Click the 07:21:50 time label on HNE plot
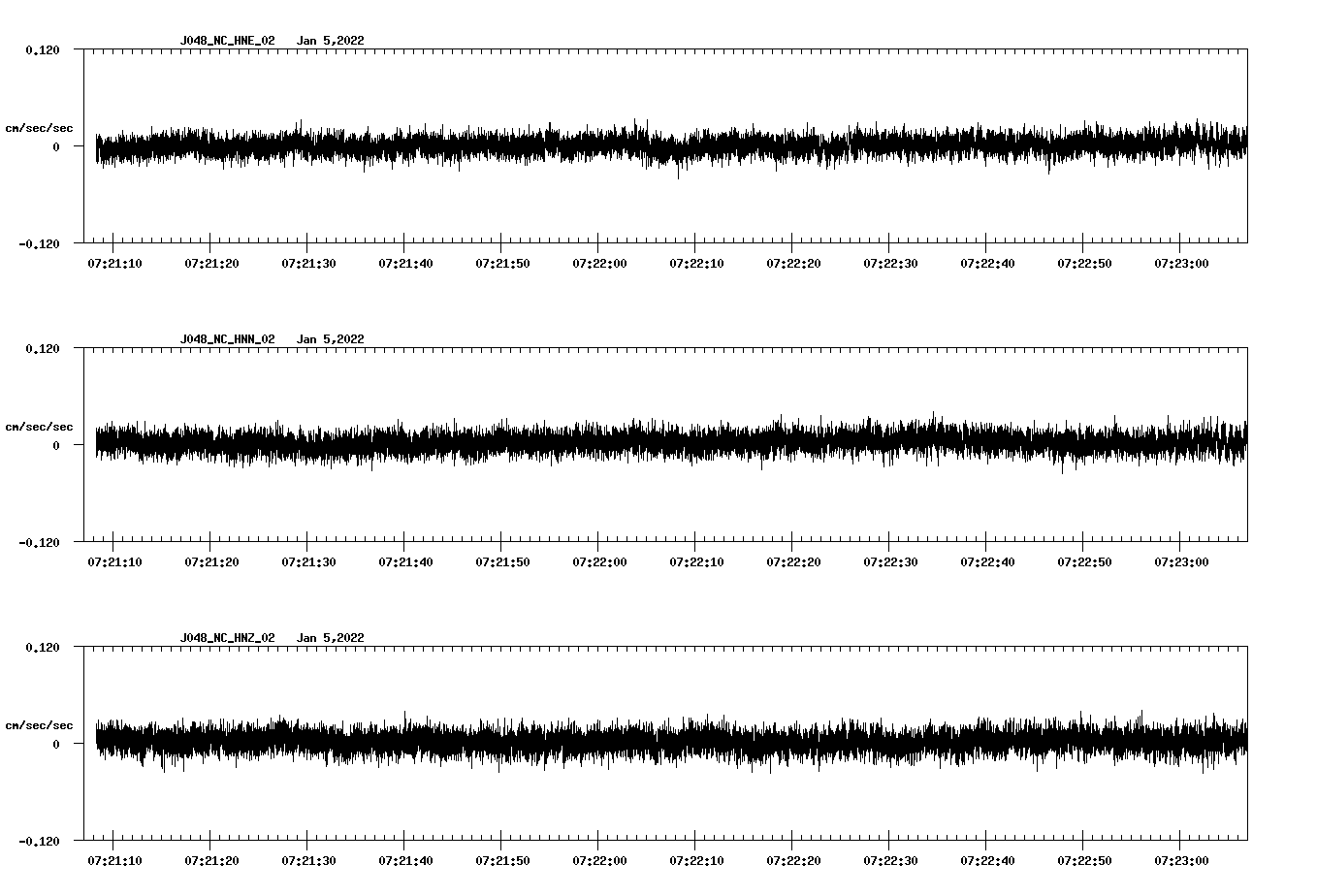The height and width of the screenshot is (896, 1317). (x=502, y=263)
